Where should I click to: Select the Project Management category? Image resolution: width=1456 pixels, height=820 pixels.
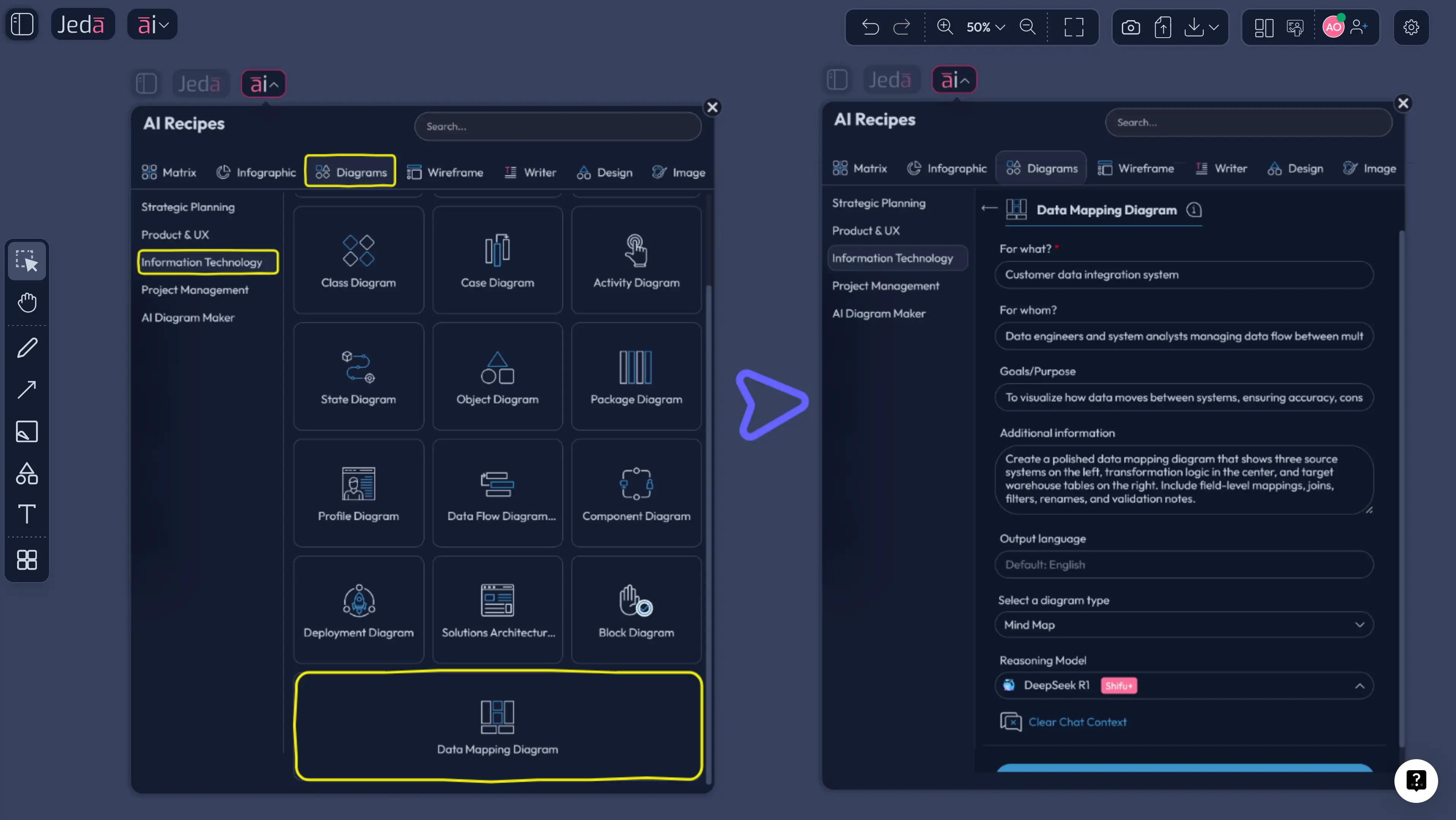(x=195, y=289)
